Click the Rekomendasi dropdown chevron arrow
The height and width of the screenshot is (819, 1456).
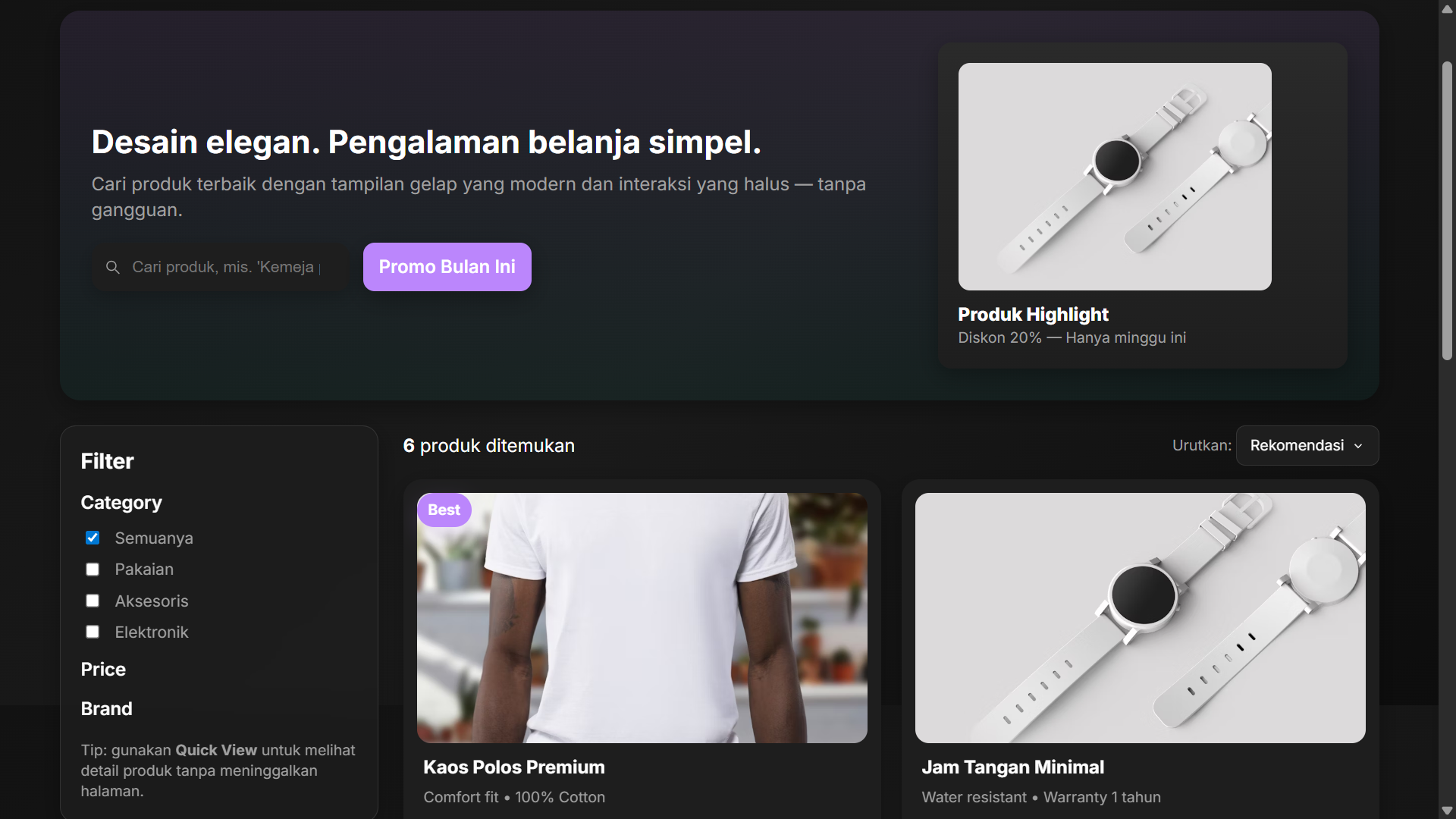click(1358, 446)
